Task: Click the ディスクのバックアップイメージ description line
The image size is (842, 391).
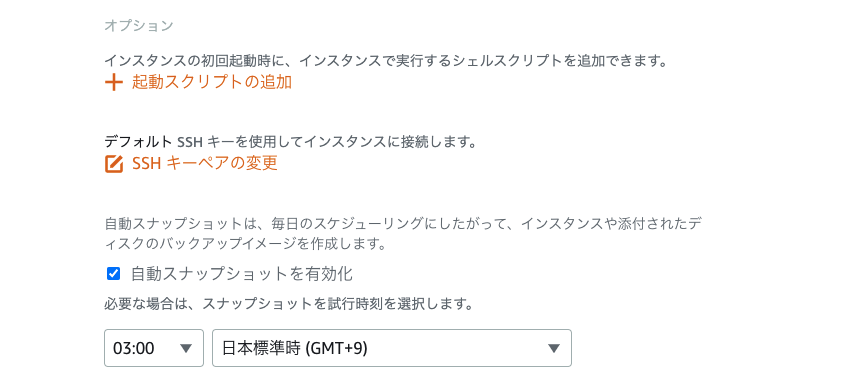Action: 245,244
